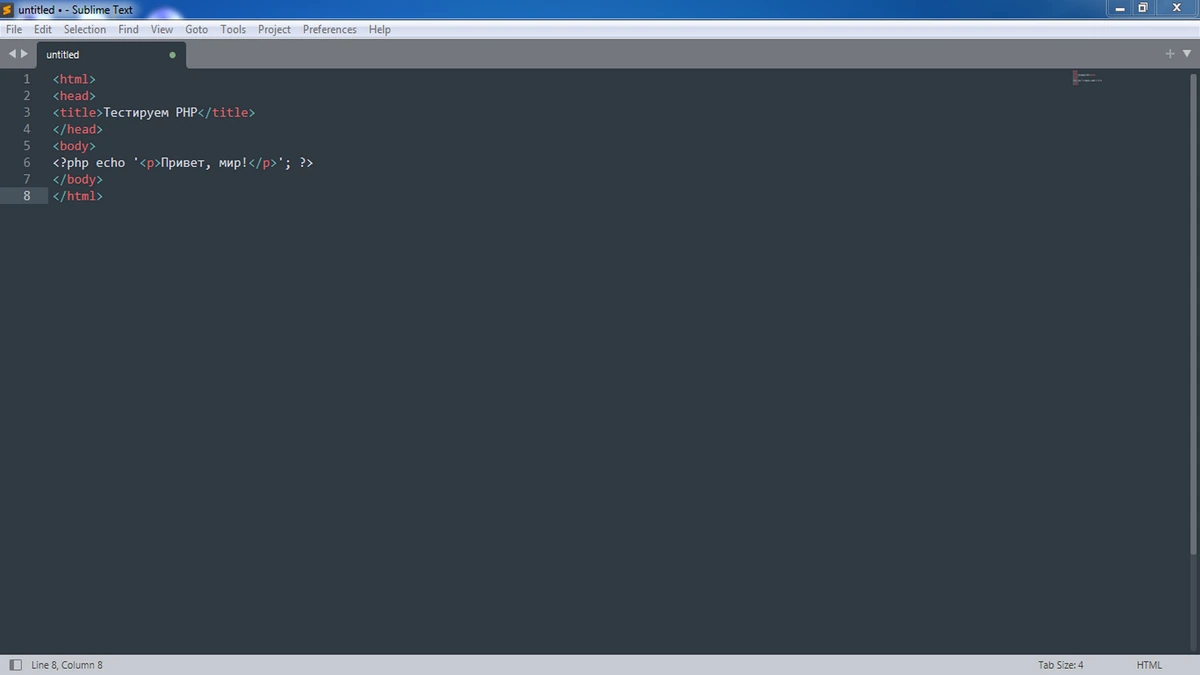Click the </body> closing tag

pos(78,180)
